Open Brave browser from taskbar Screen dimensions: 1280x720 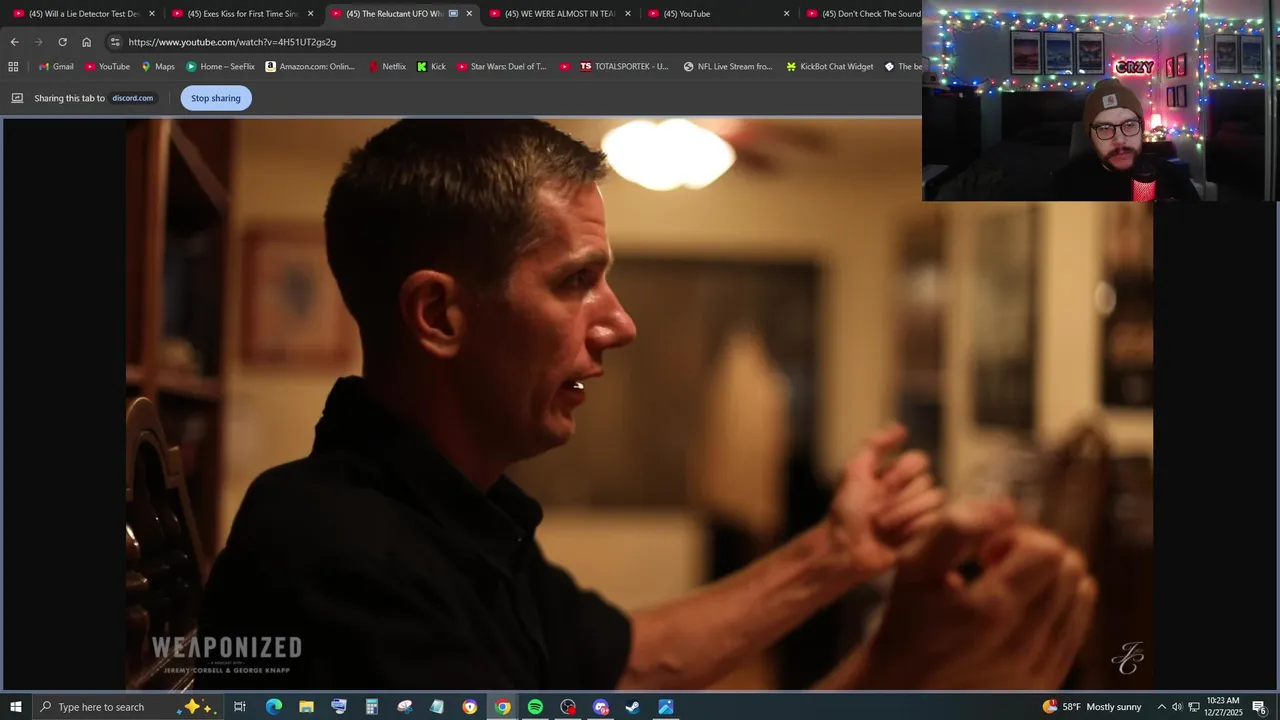470,707
